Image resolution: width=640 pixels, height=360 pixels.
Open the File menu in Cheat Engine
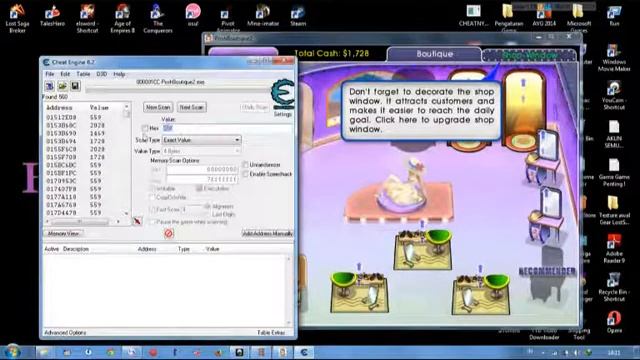pyautogui.click(x=50, y=74)
